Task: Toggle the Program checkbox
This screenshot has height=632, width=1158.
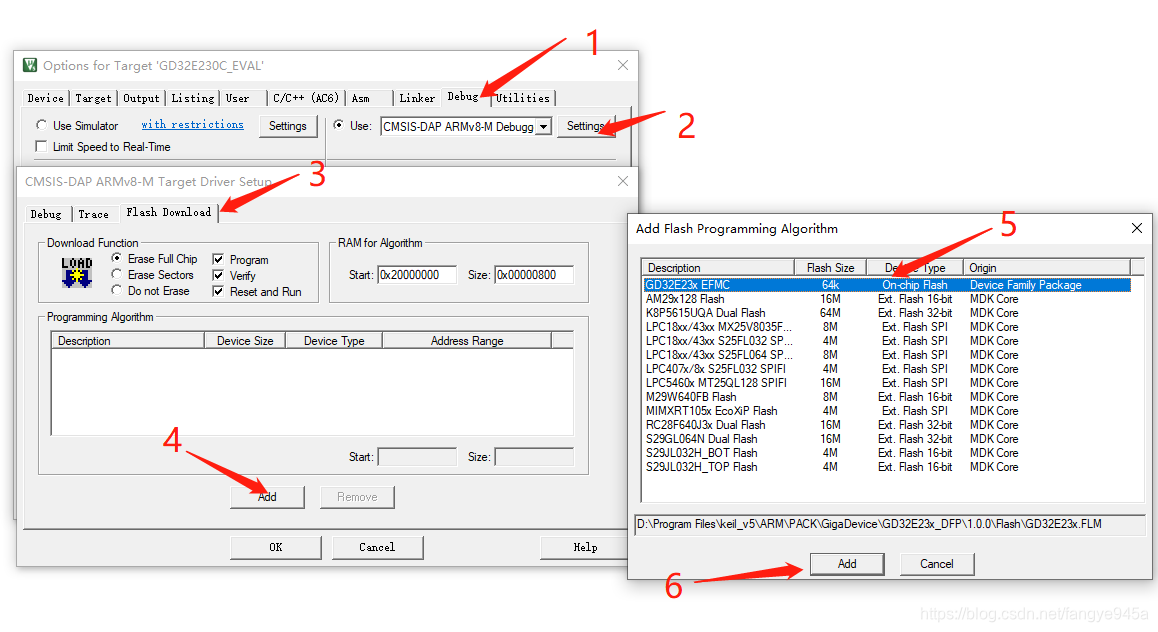Action: click(x=218, y=259)
